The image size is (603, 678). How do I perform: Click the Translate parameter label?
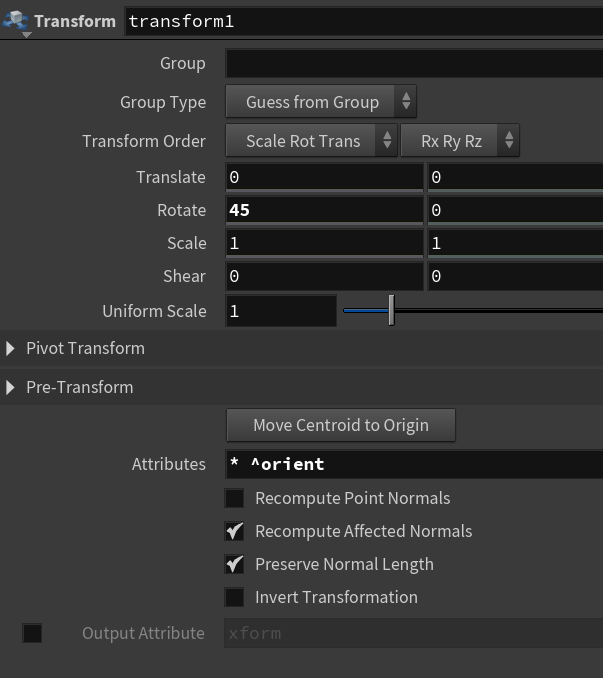(171, 177)
